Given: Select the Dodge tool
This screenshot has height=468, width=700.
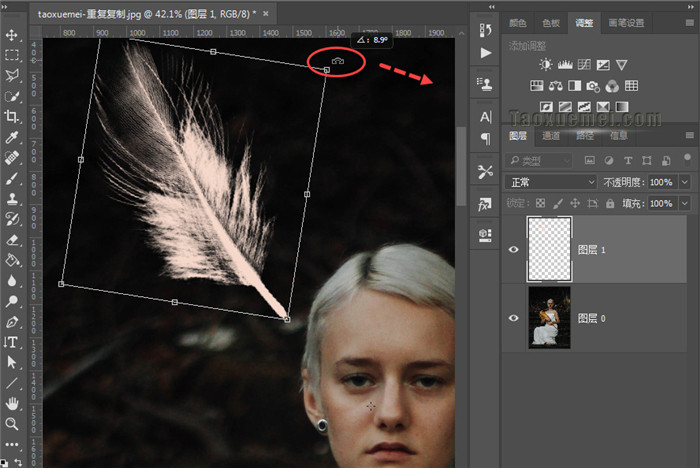Looking at the screenshot, I should (x=12, y=301).
